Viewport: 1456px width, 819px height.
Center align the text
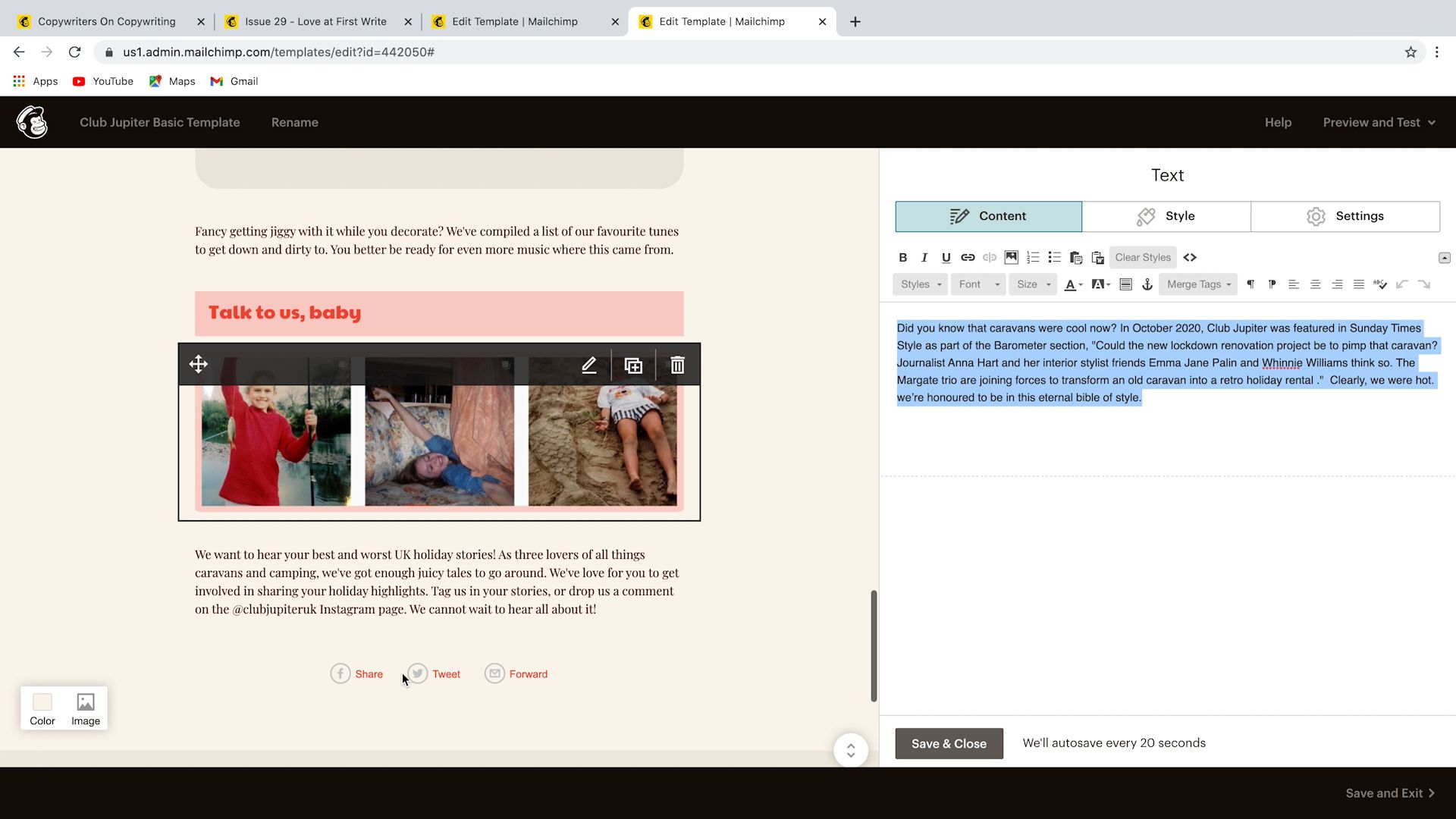1316,284
